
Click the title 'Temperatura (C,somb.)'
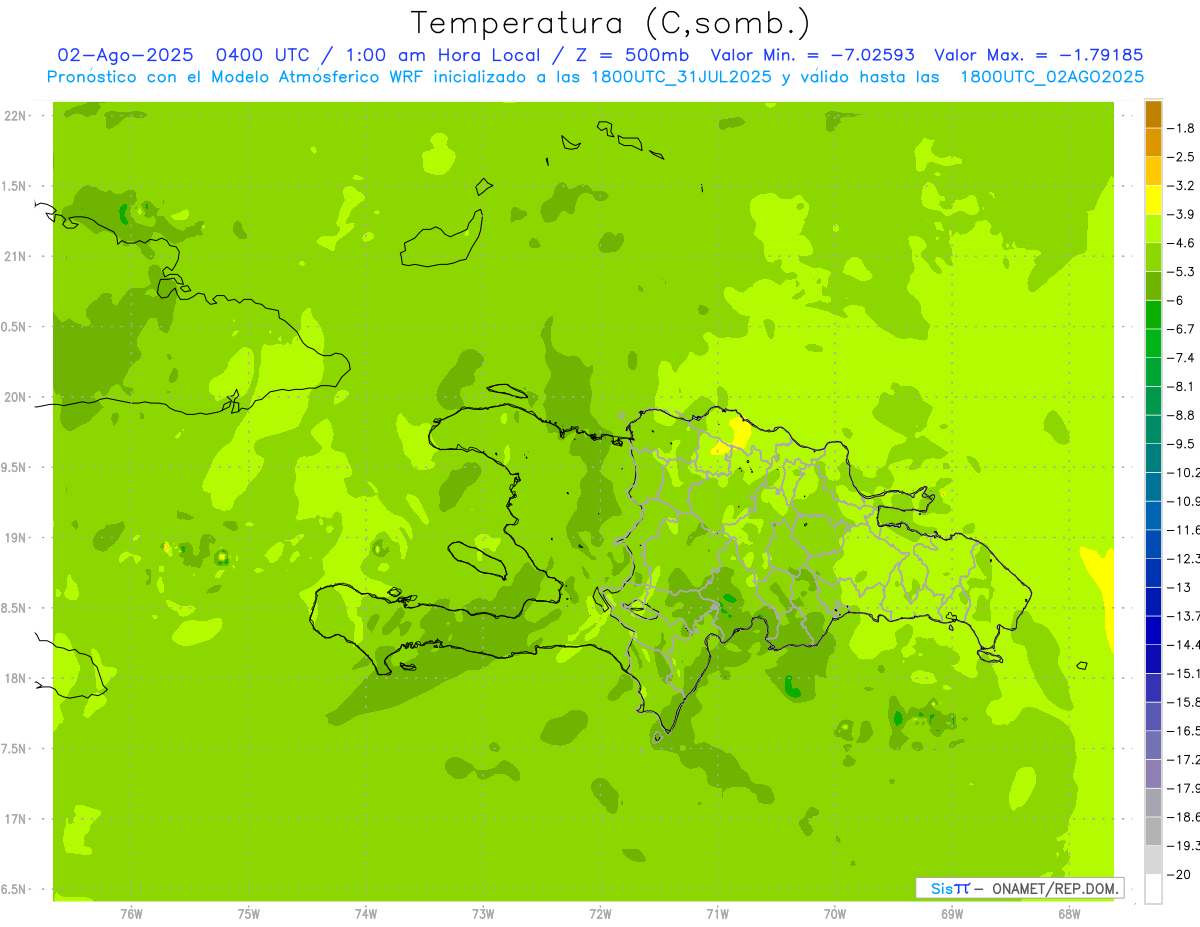(x=610, y=23)
